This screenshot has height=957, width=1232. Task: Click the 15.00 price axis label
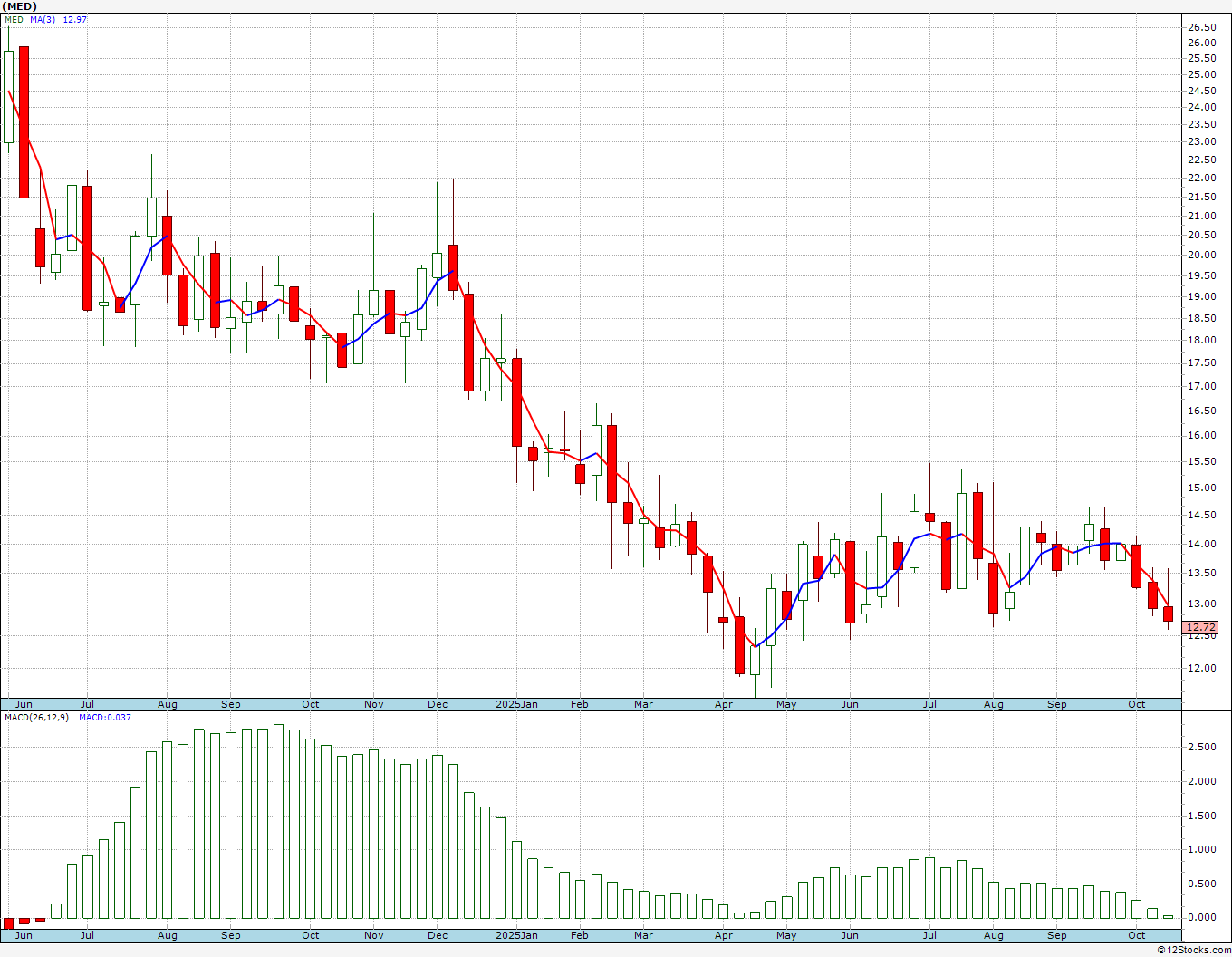[1202, 488]
